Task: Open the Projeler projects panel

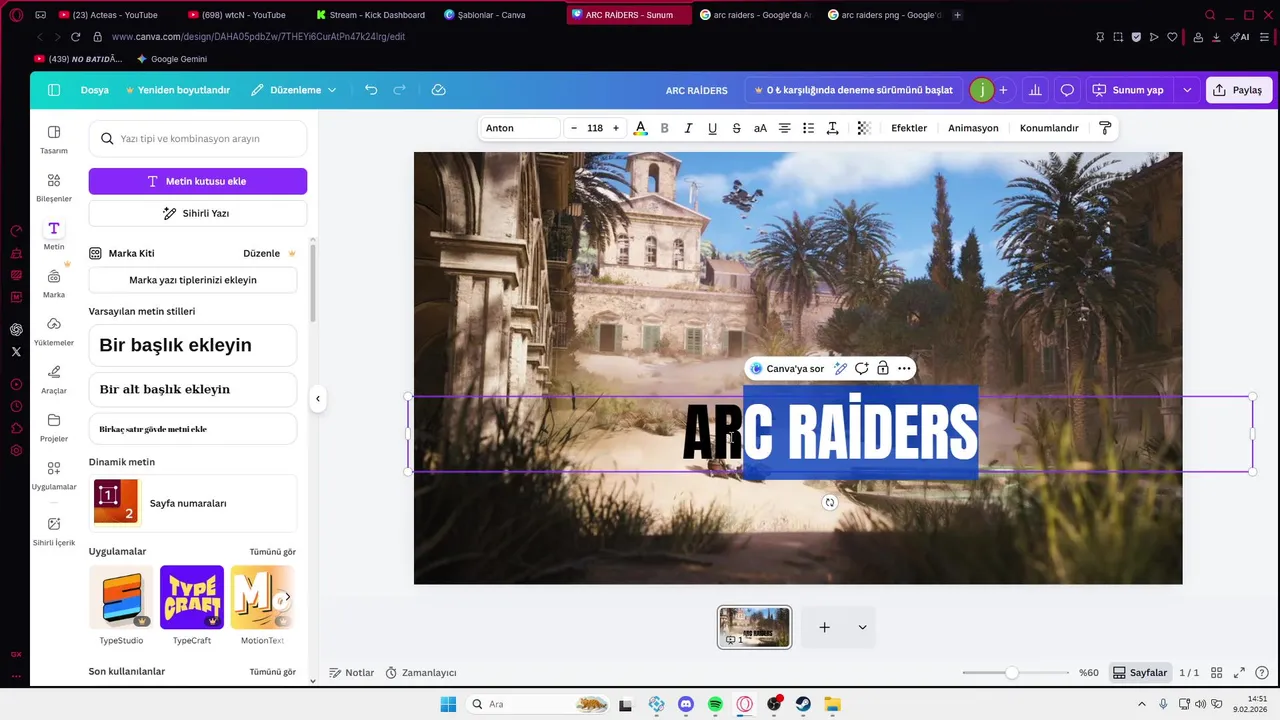Action: (54, 427)
